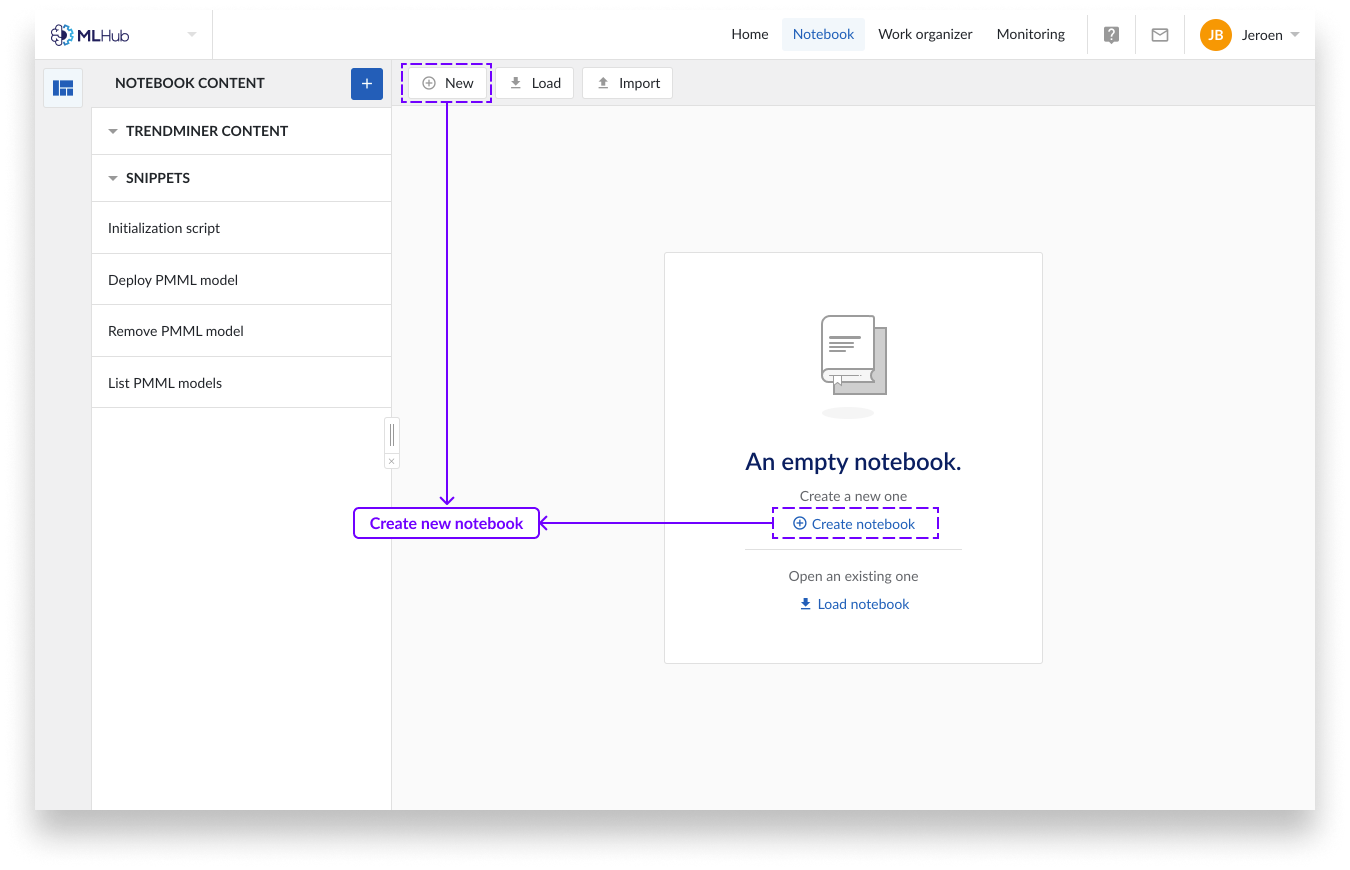The width and height of the screenshot is (1350, 870).
Task: Click the New notebook toolbar button
Action: (x=447, y=83)
